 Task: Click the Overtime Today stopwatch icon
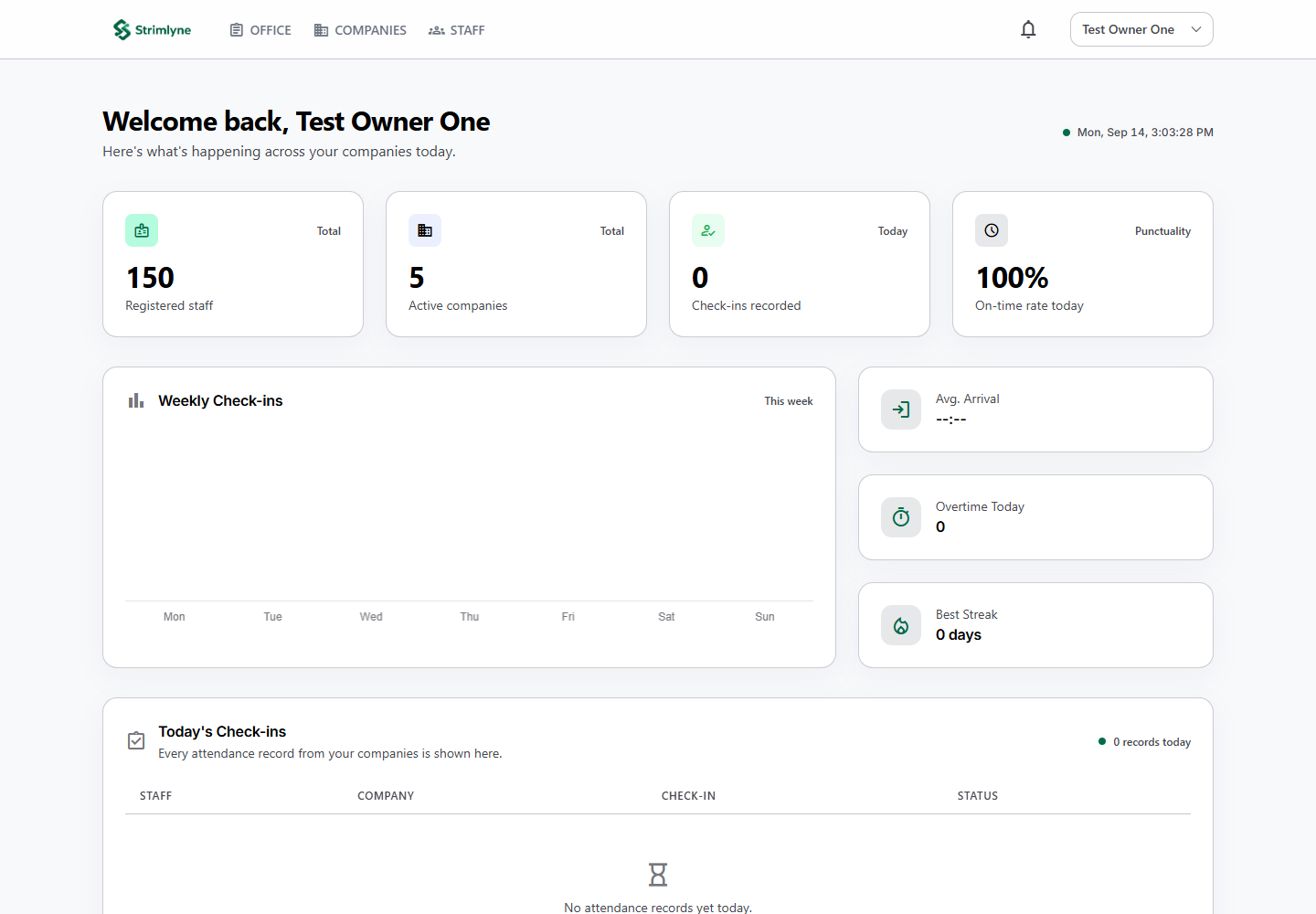(901, 517)
